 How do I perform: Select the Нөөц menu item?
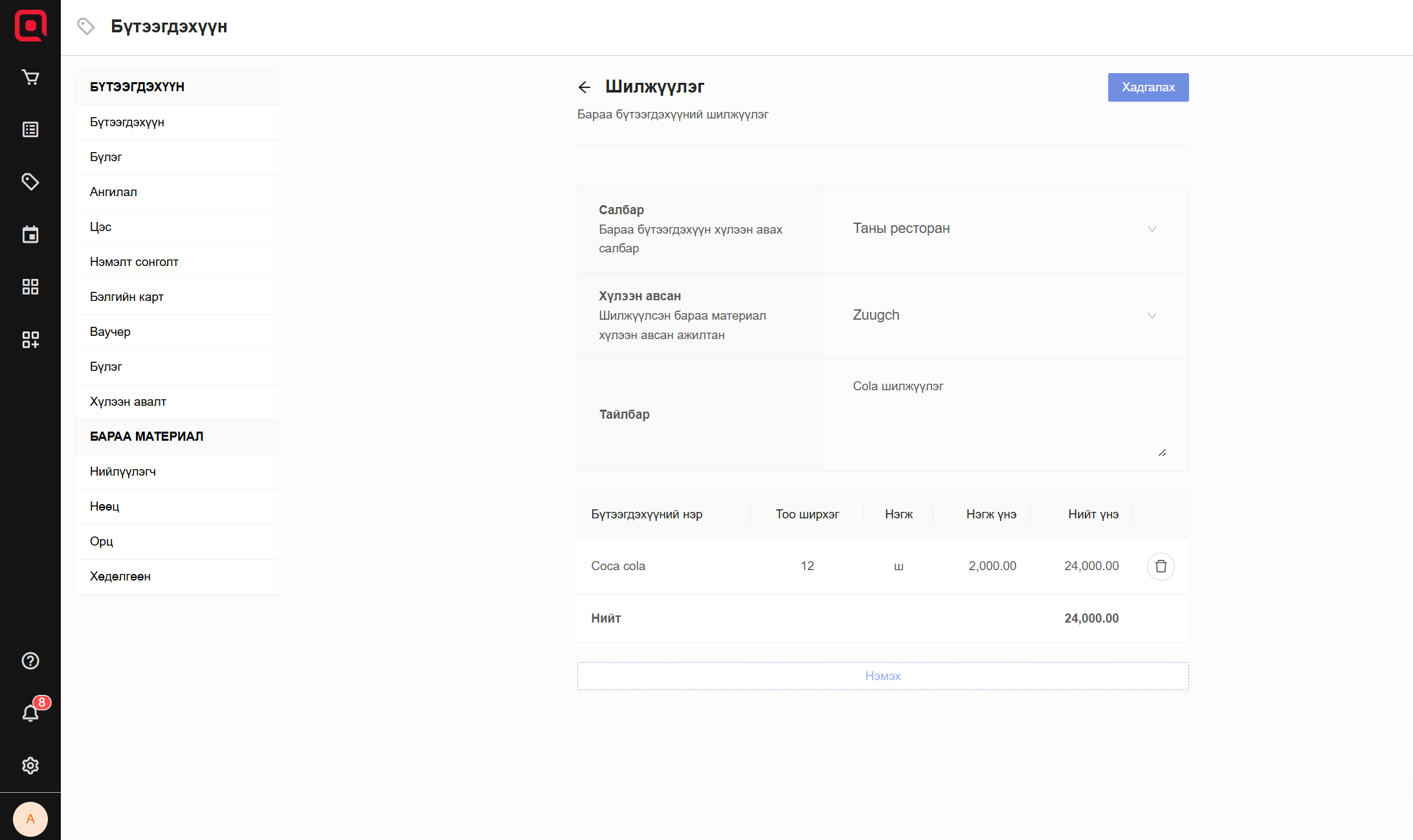click(105, 507)
